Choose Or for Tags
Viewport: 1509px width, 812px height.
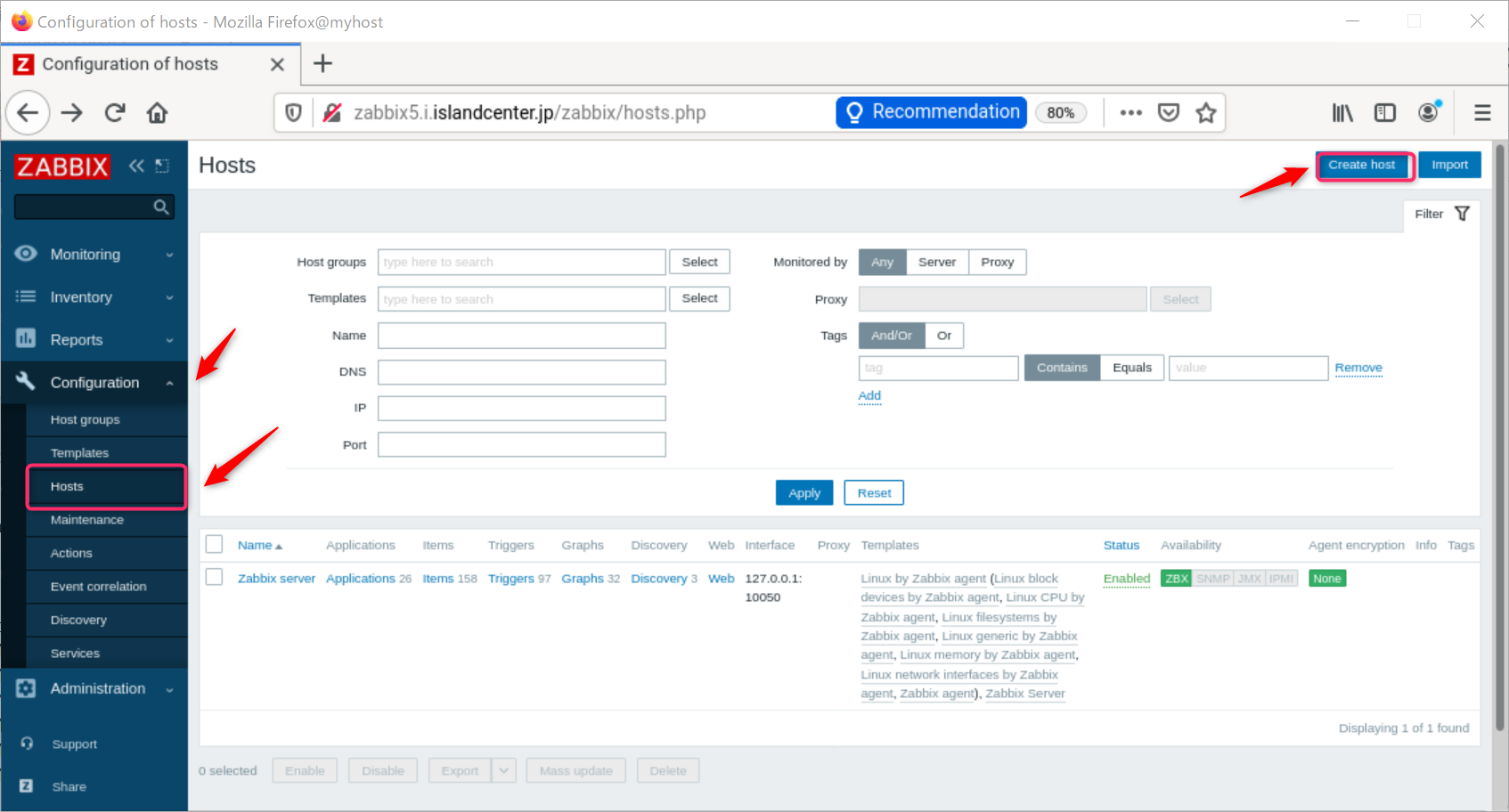click(x=944, y=336)
